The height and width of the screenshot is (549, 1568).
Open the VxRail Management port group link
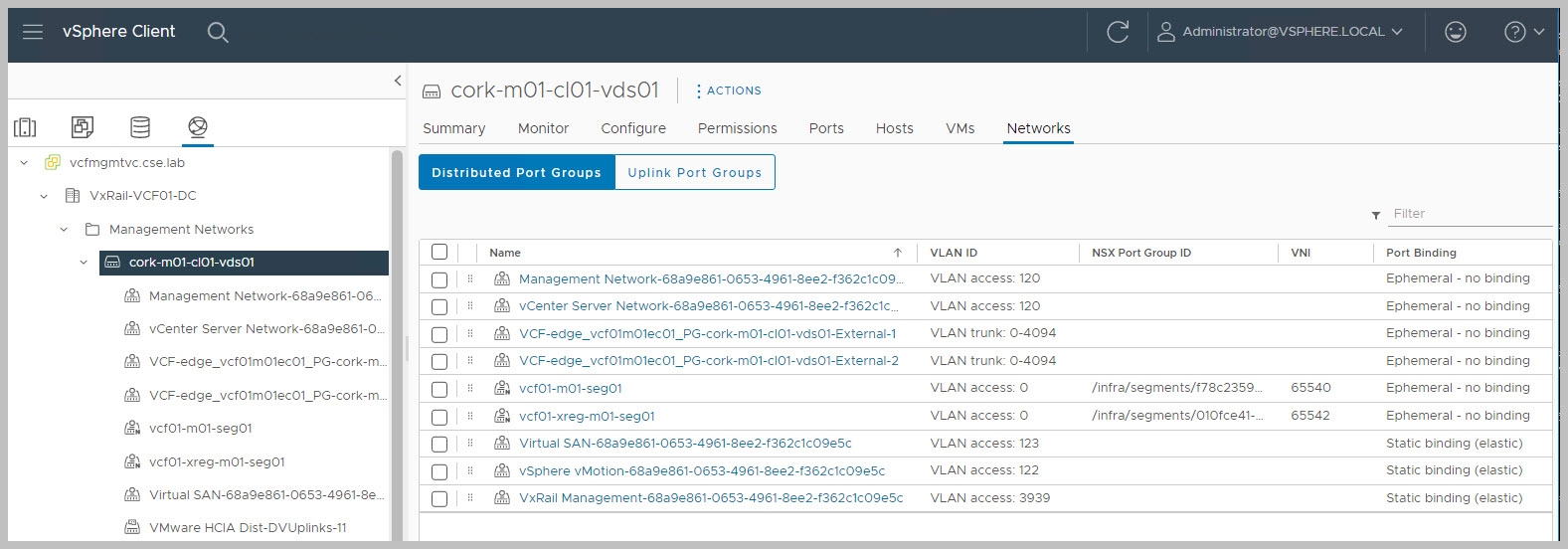710,498
